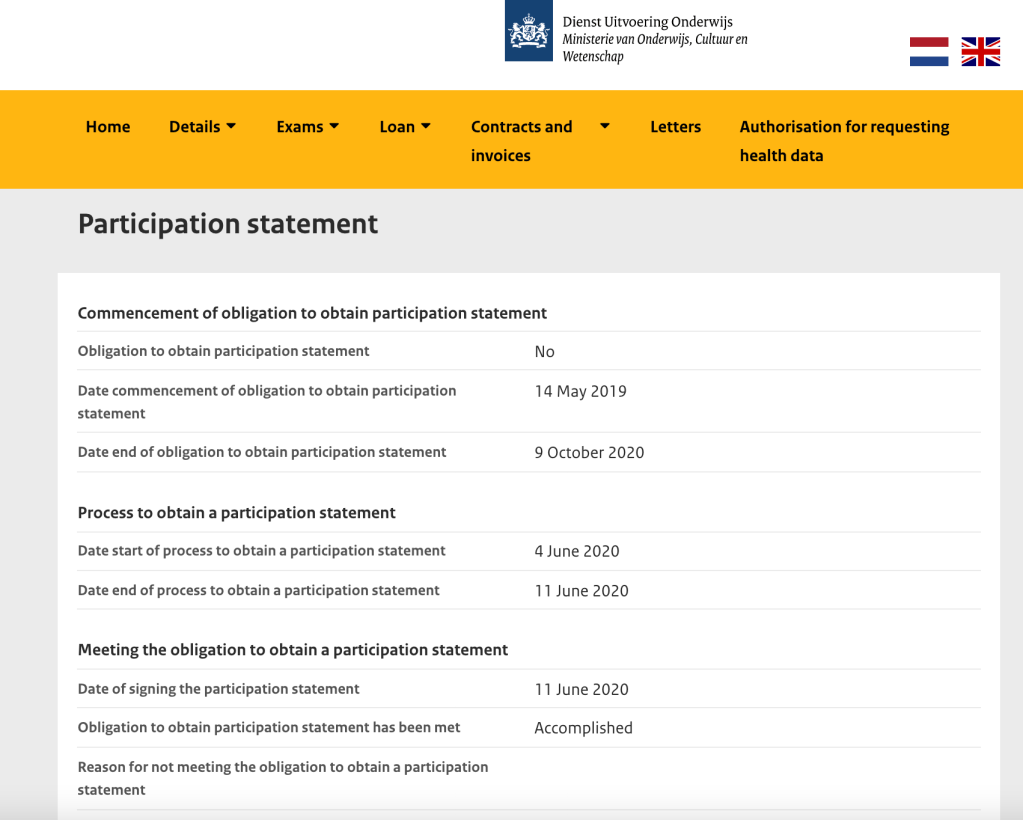The height and width of the screenshot is (820, 1023).
Task: Click the 9 October 2020 end date
Action: (589, 452)
